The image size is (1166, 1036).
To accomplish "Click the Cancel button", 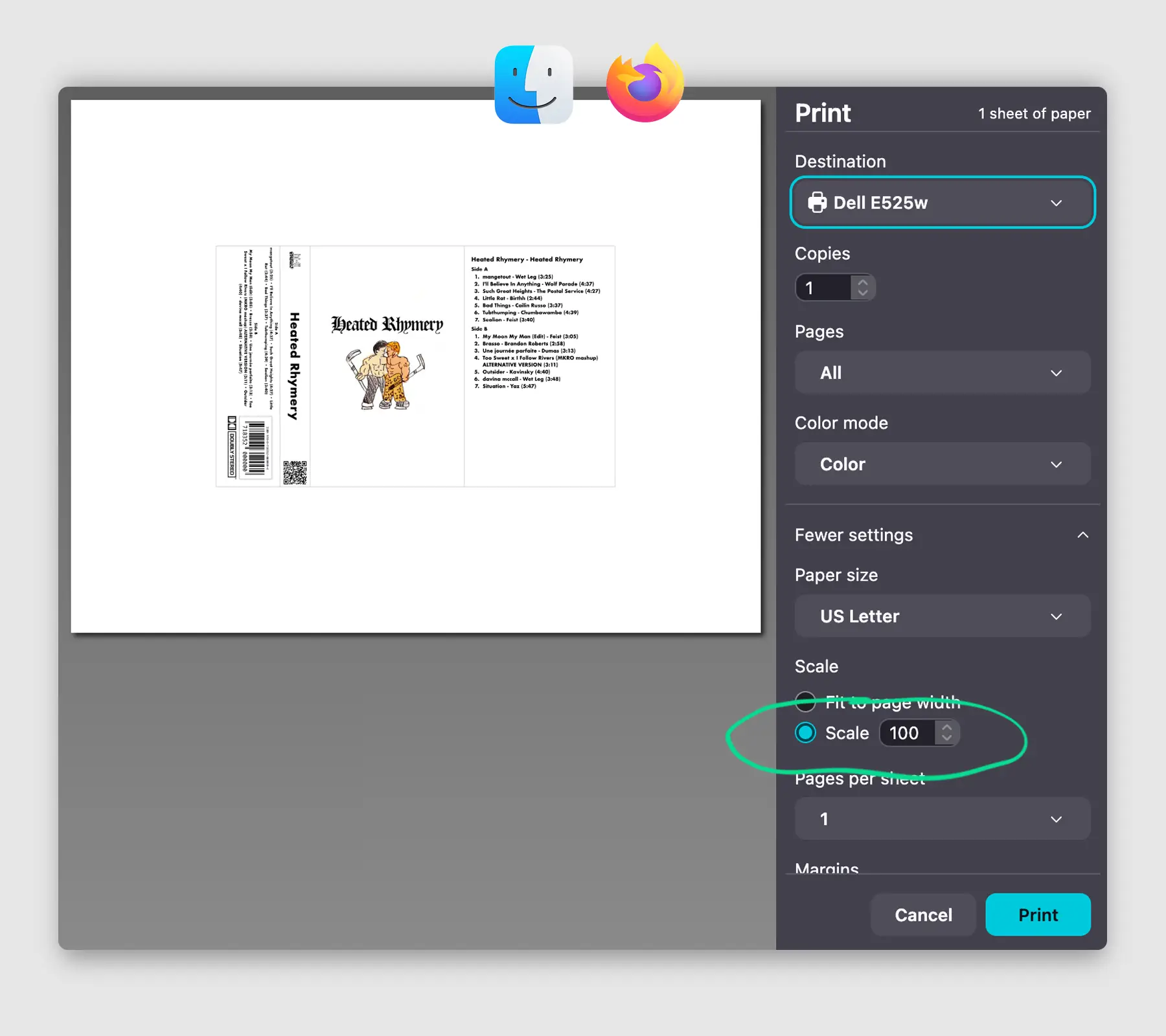I will coord(922,914).
